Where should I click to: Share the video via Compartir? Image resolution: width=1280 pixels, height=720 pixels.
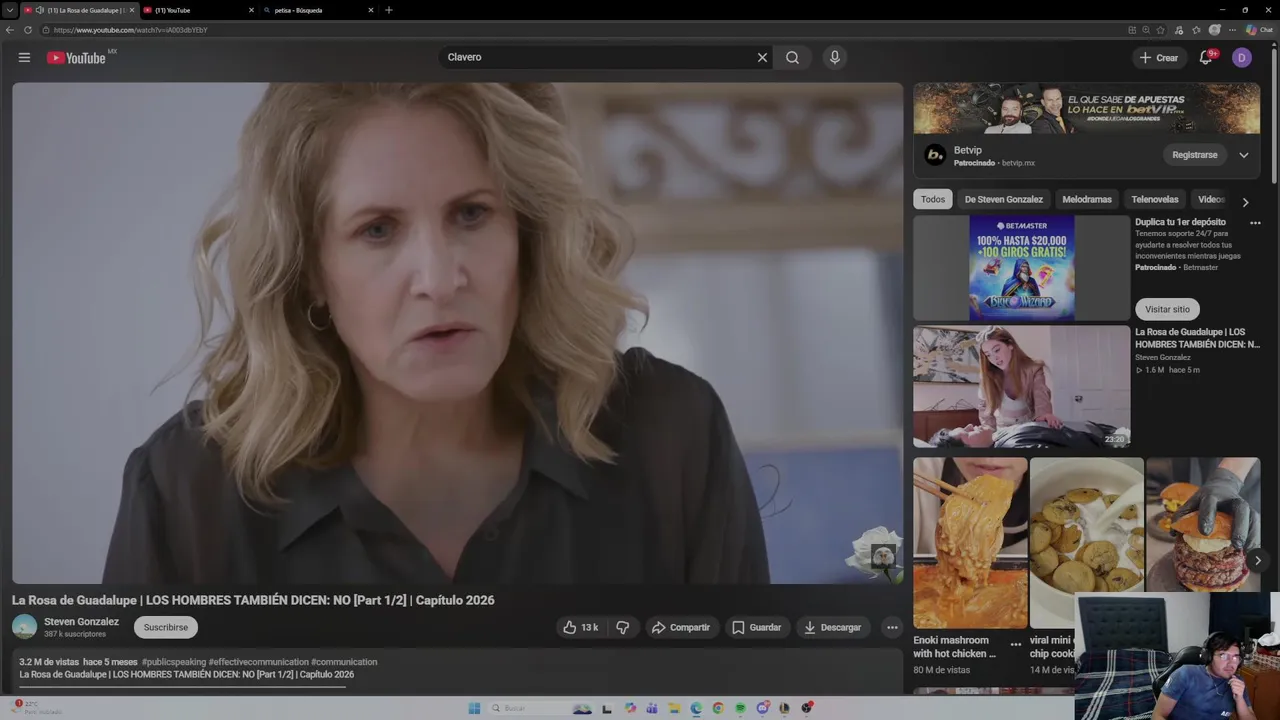(x=680, y=627)
